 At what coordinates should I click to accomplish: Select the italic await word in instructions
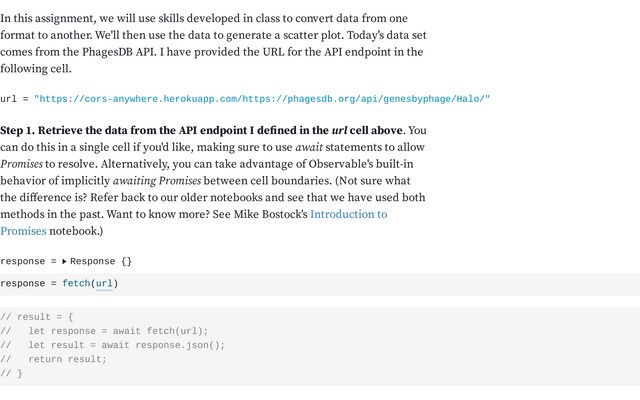(x=309, y=147)
